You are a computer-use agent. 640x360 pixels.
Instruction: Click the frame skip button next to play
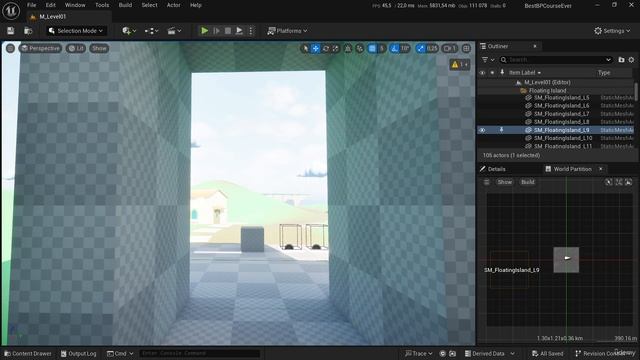click(x=216, y=31)
